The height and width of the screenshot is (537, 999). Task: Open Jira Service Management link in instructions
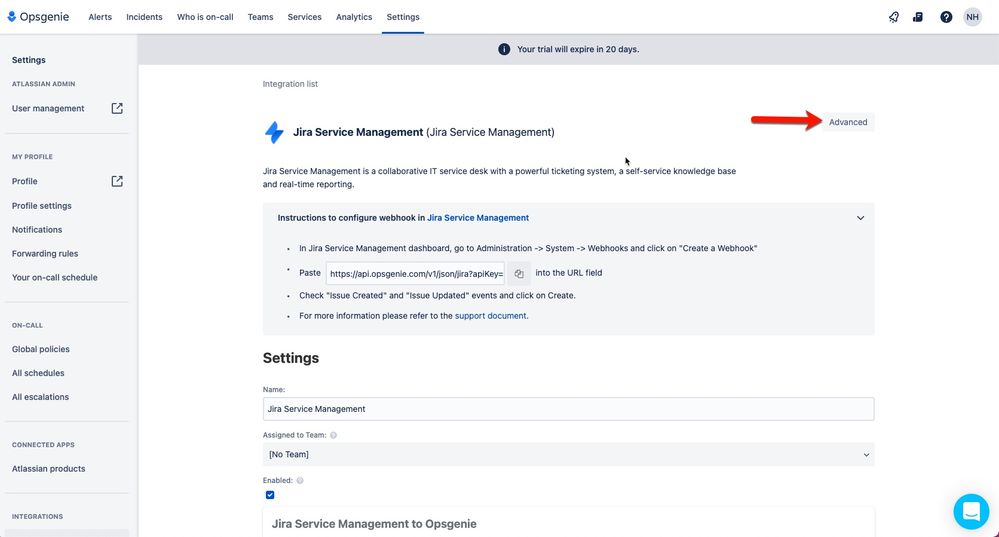(478, 218)
